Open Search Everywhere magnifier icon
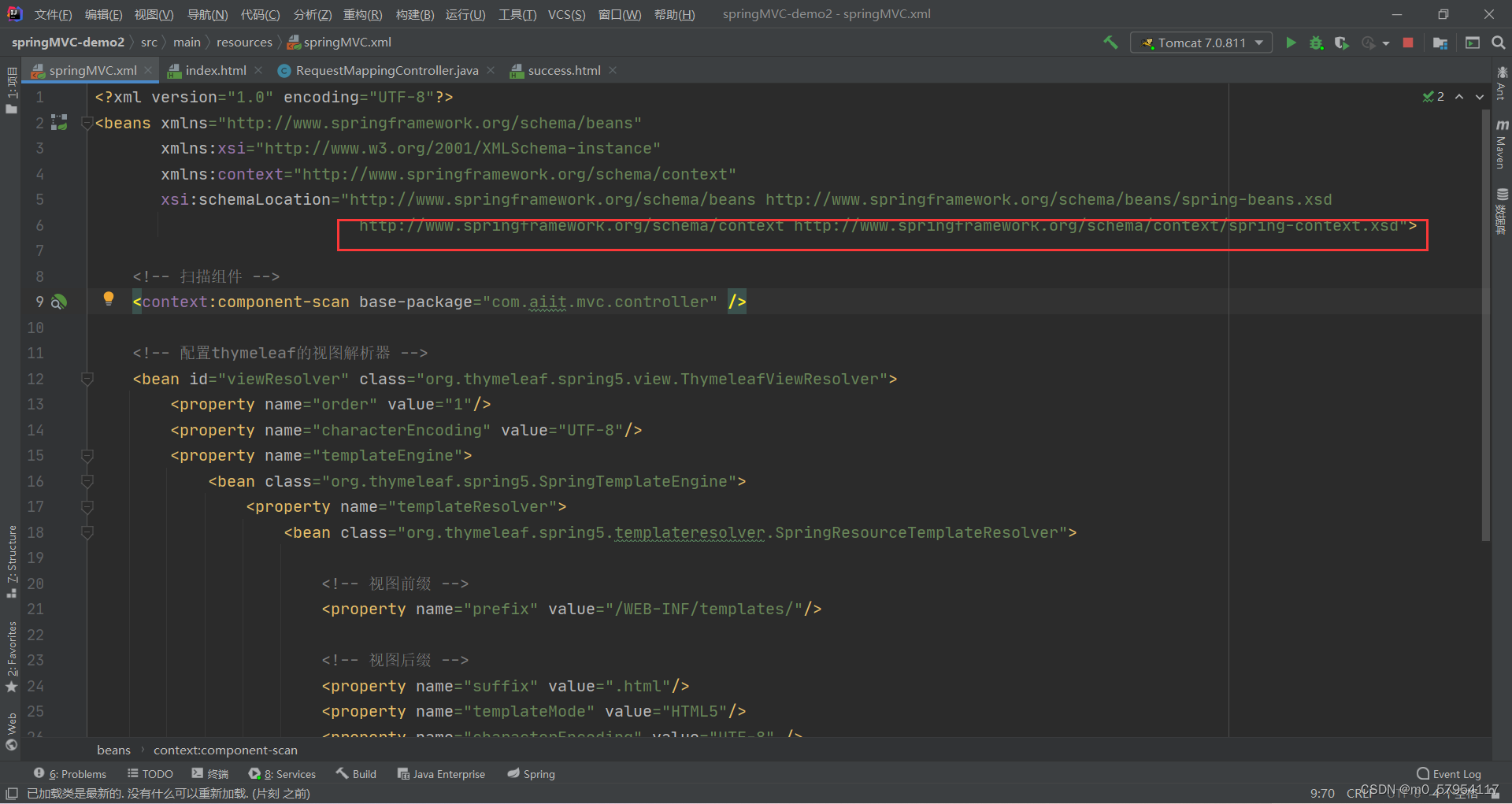 1499,43
